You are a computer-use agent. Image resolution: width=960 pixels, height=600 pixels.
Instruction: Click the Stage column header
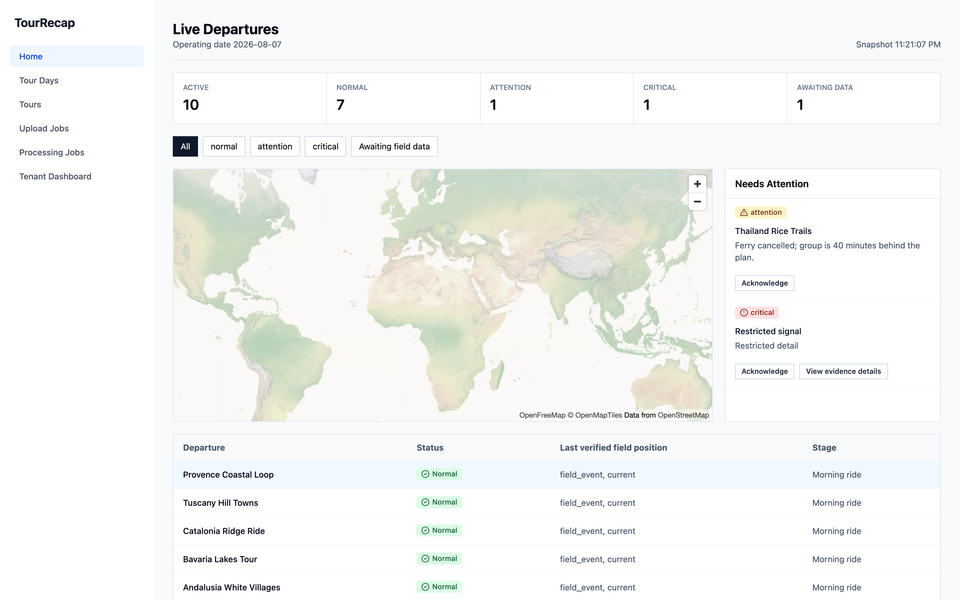pos(824,448)
